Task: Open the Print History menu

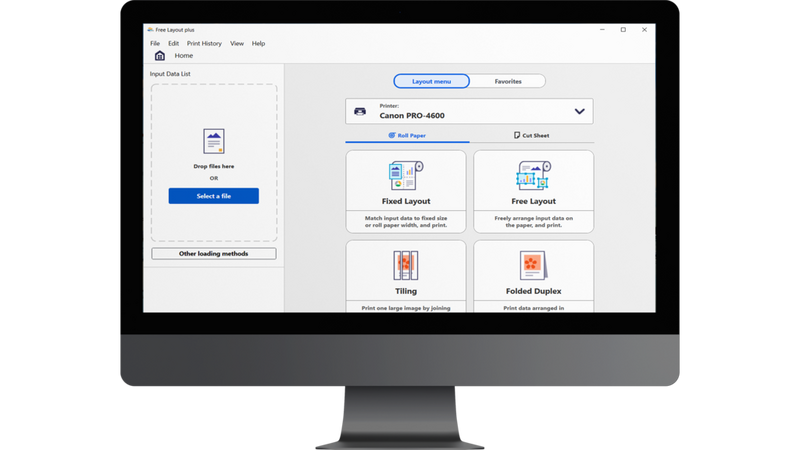Action: 205,44
